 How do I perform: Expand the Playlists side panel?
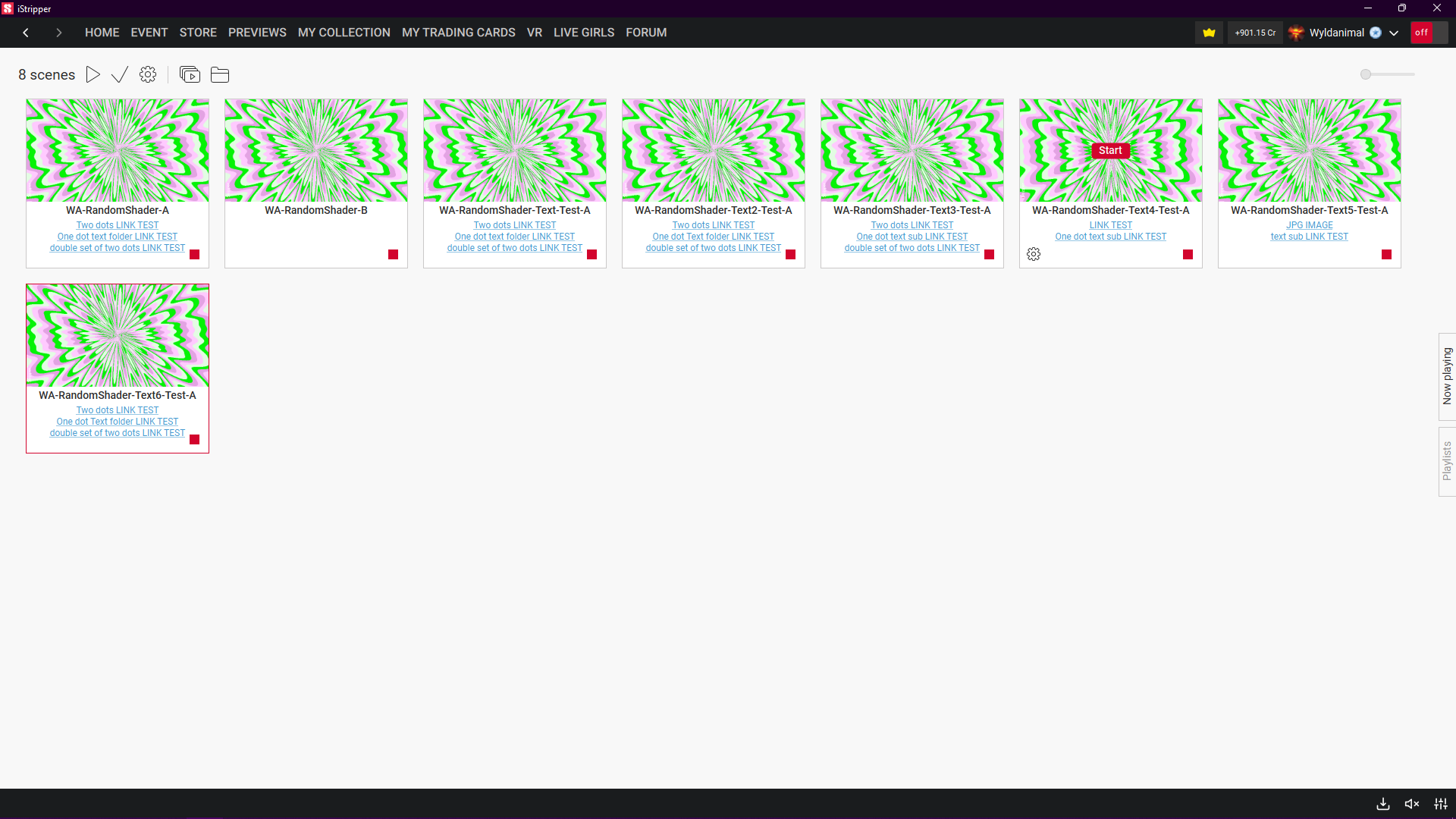pyautogui.click(x=1447, y=461)
